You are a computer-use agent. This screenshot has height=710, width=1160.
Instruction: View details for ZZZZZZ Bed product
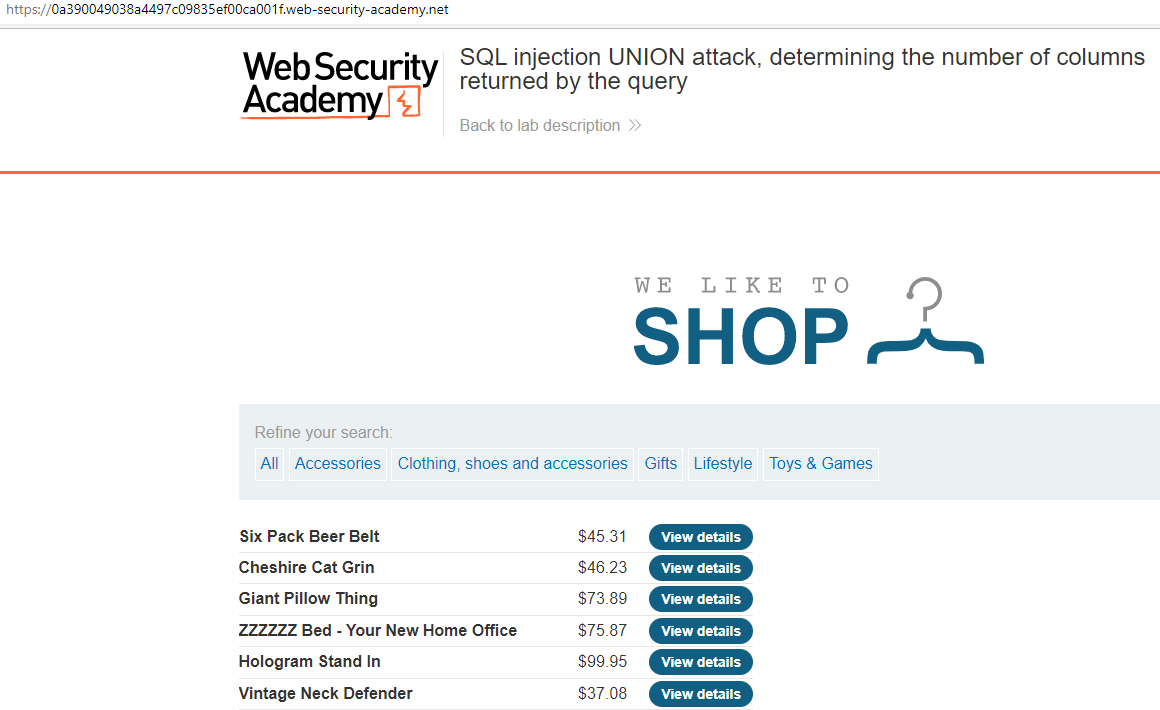coord(700,630)
